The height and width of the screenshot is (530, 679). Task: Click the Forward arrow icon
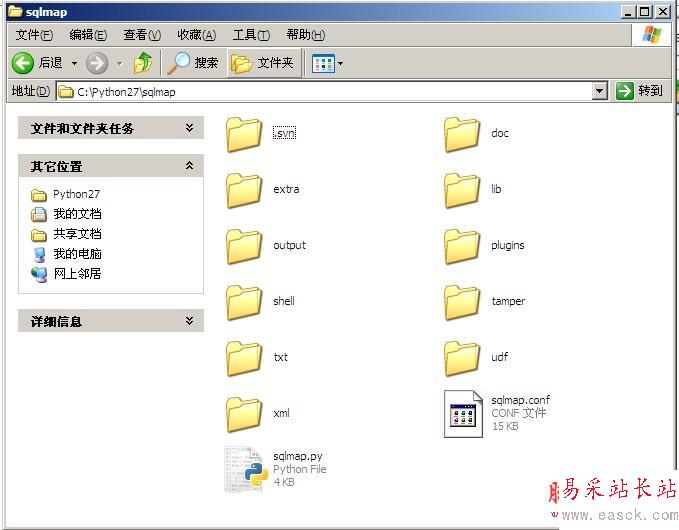point(97,64)
